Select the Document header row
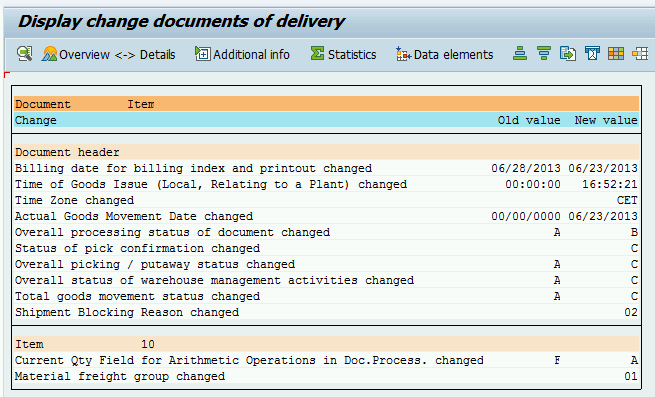The width and height of the screenshot is (655, 397). tap(326, 152)
